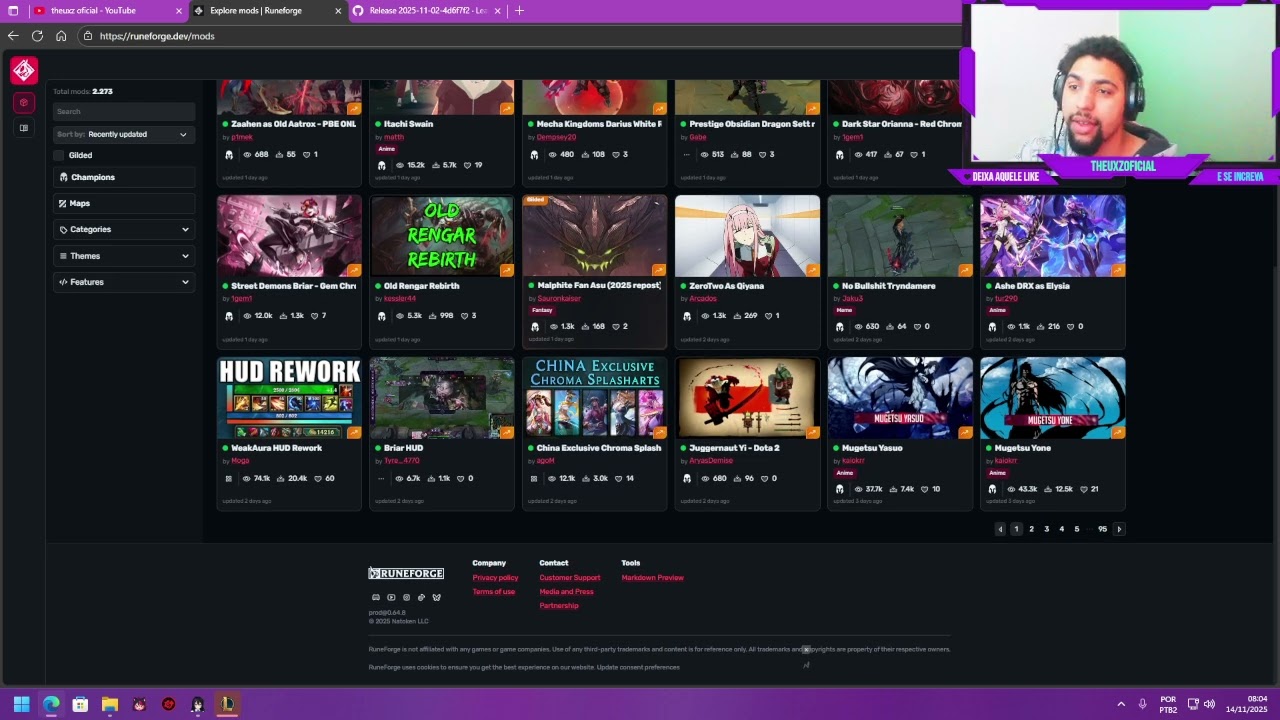
Task: Open the Sort by Recently updated dropdown
Action: click(x=124, y=134)
